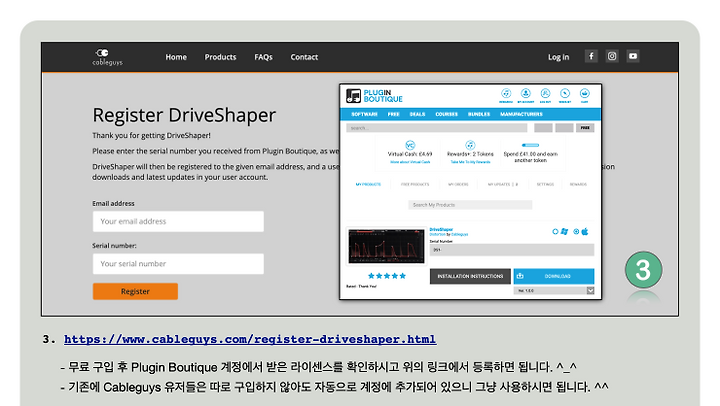Click More about Virtual Cash link
This screenshot has height=406, width=720.
410,162
